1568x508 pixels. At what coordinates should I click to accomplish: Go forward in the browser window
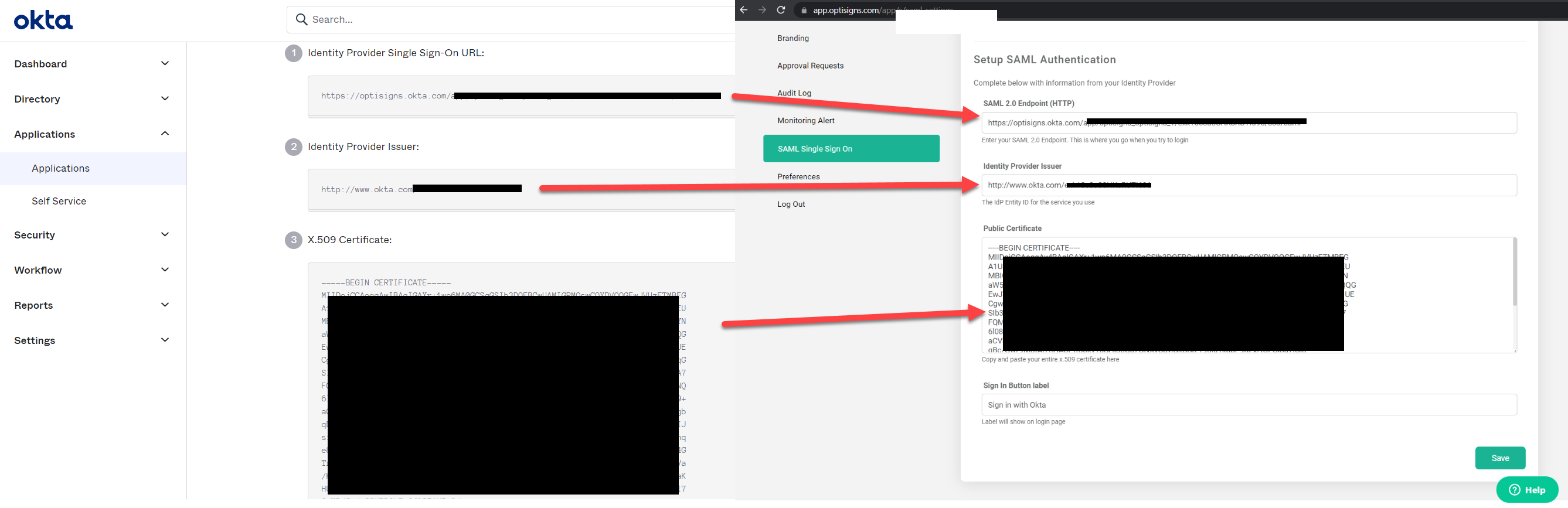pyautogui.click(x=762, y=10)
